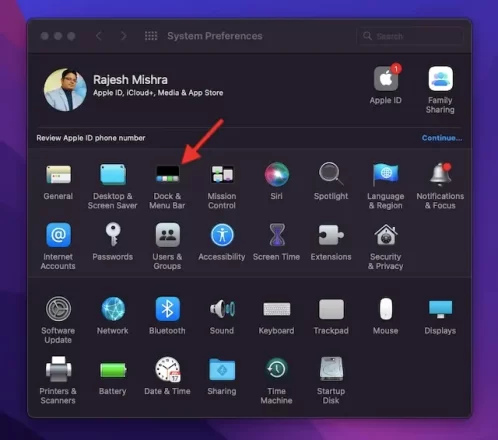
Task: Open Trackpad preferences
Action: click(331, 309)
